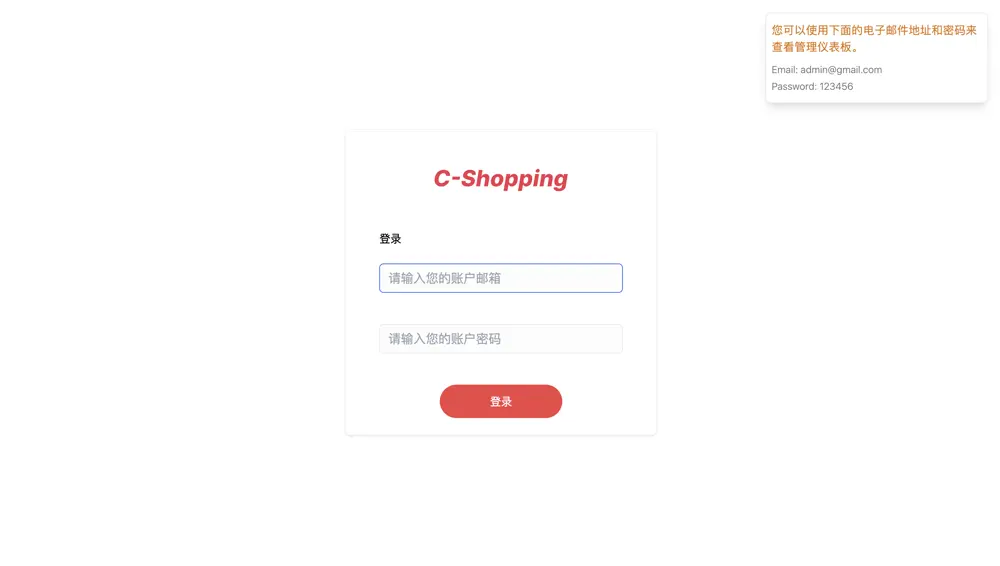Click the right end of the email field

[609, 278]
